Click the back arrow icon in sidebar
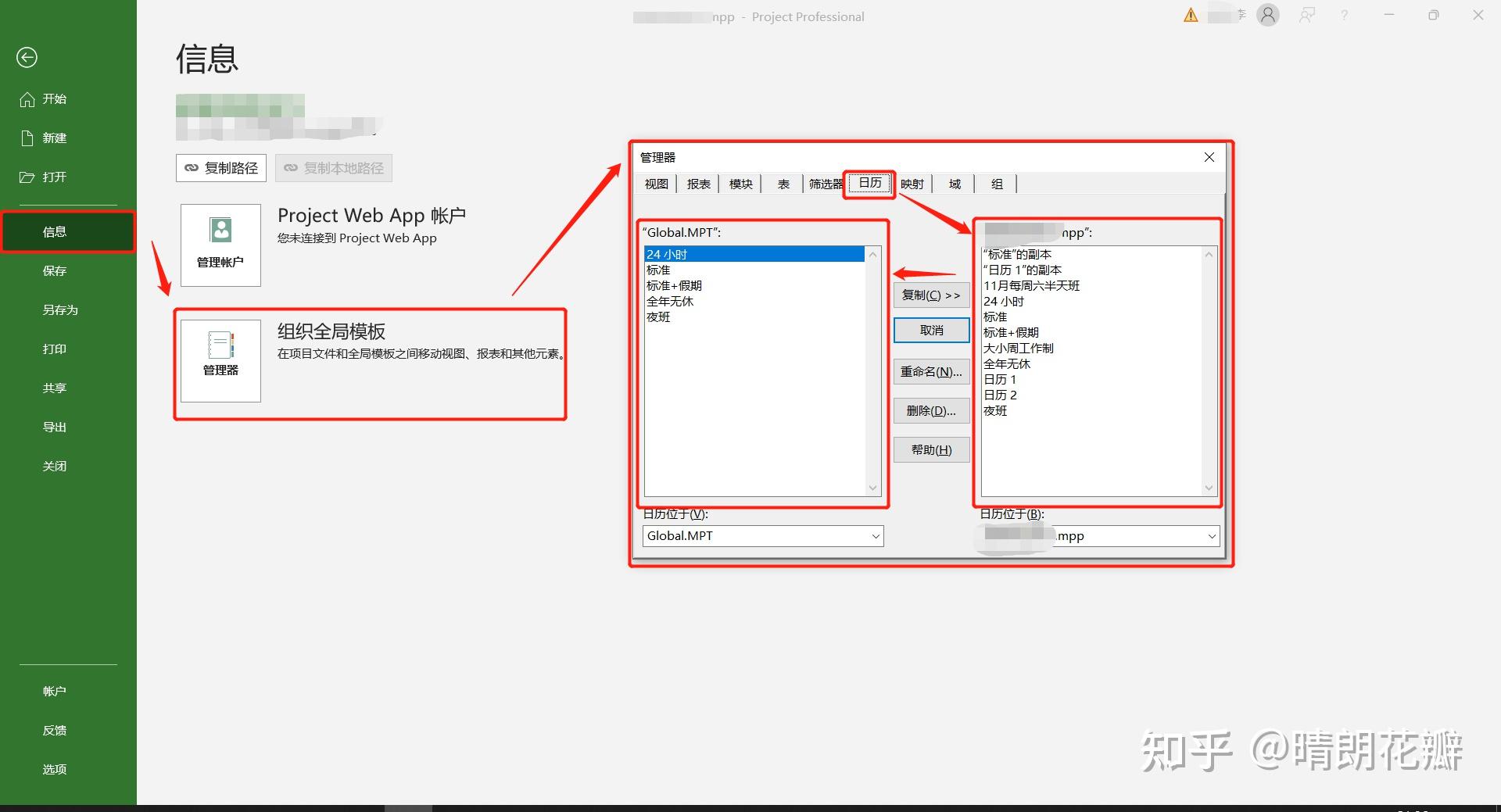 [x=27, y=57]
